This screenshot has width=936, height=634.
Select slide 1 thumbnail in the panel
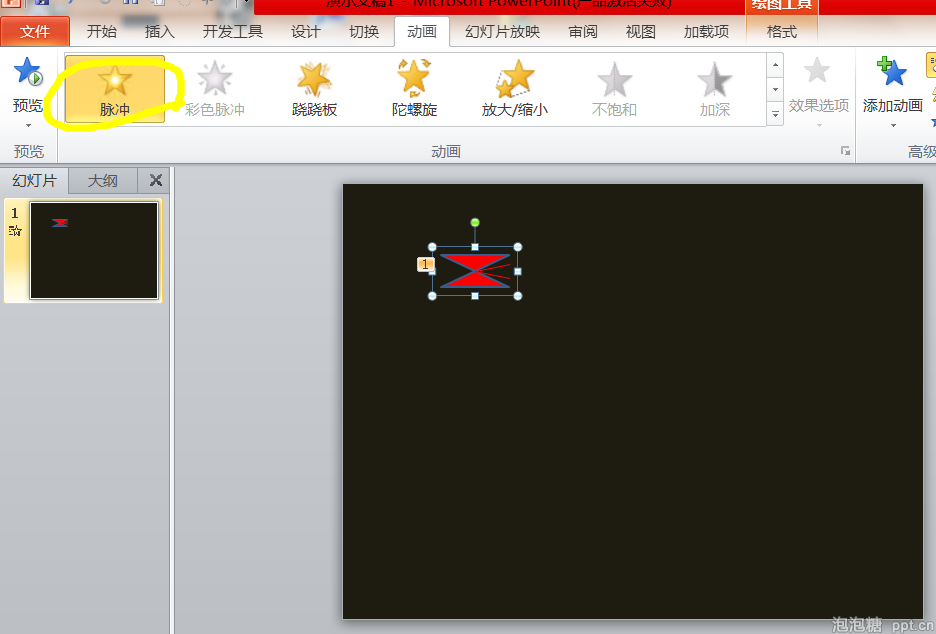[x=94, y=250]
